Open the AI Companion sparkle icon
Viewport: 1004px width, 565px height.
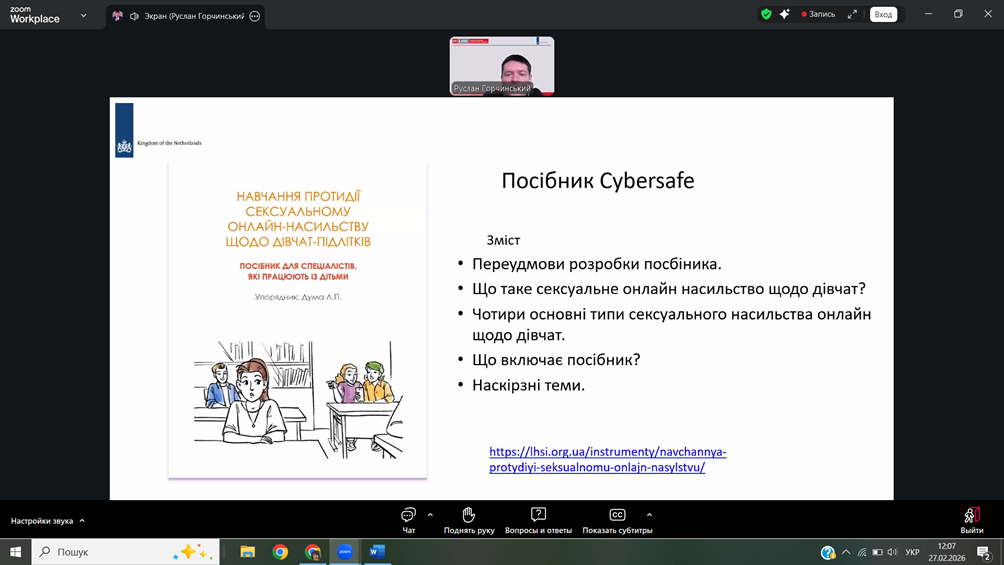785,14
